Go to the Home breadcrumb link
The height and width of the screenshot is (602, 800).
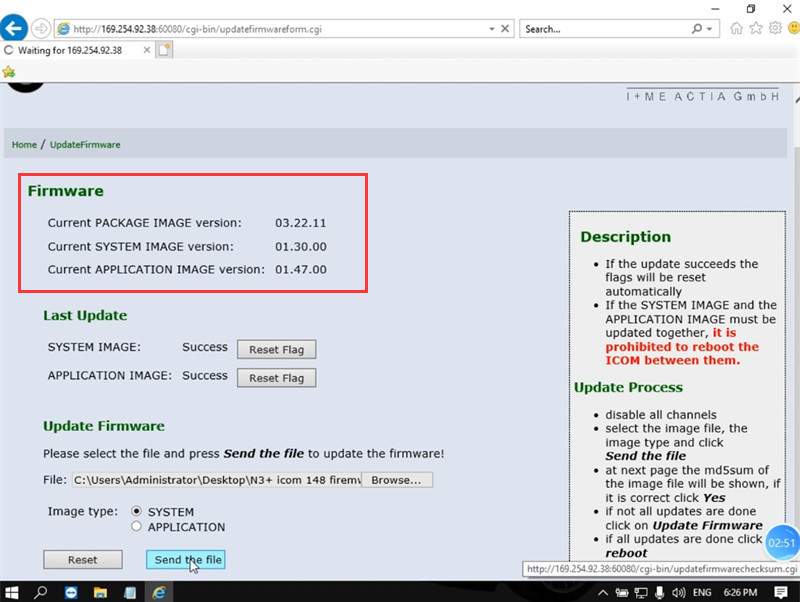(24, 144)
